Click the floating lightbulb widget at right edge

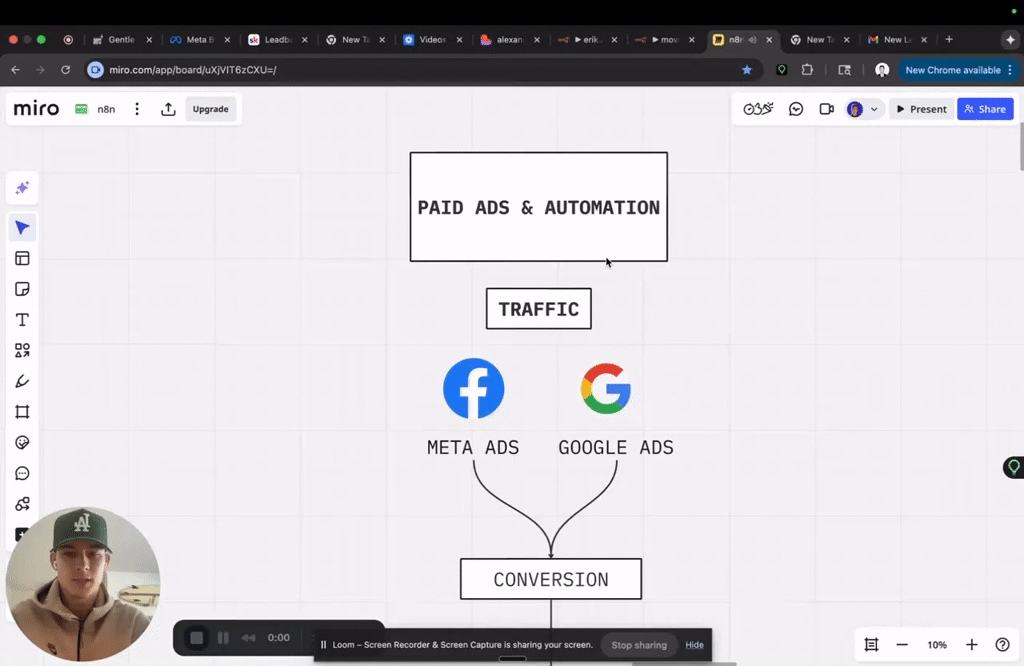1014,468
